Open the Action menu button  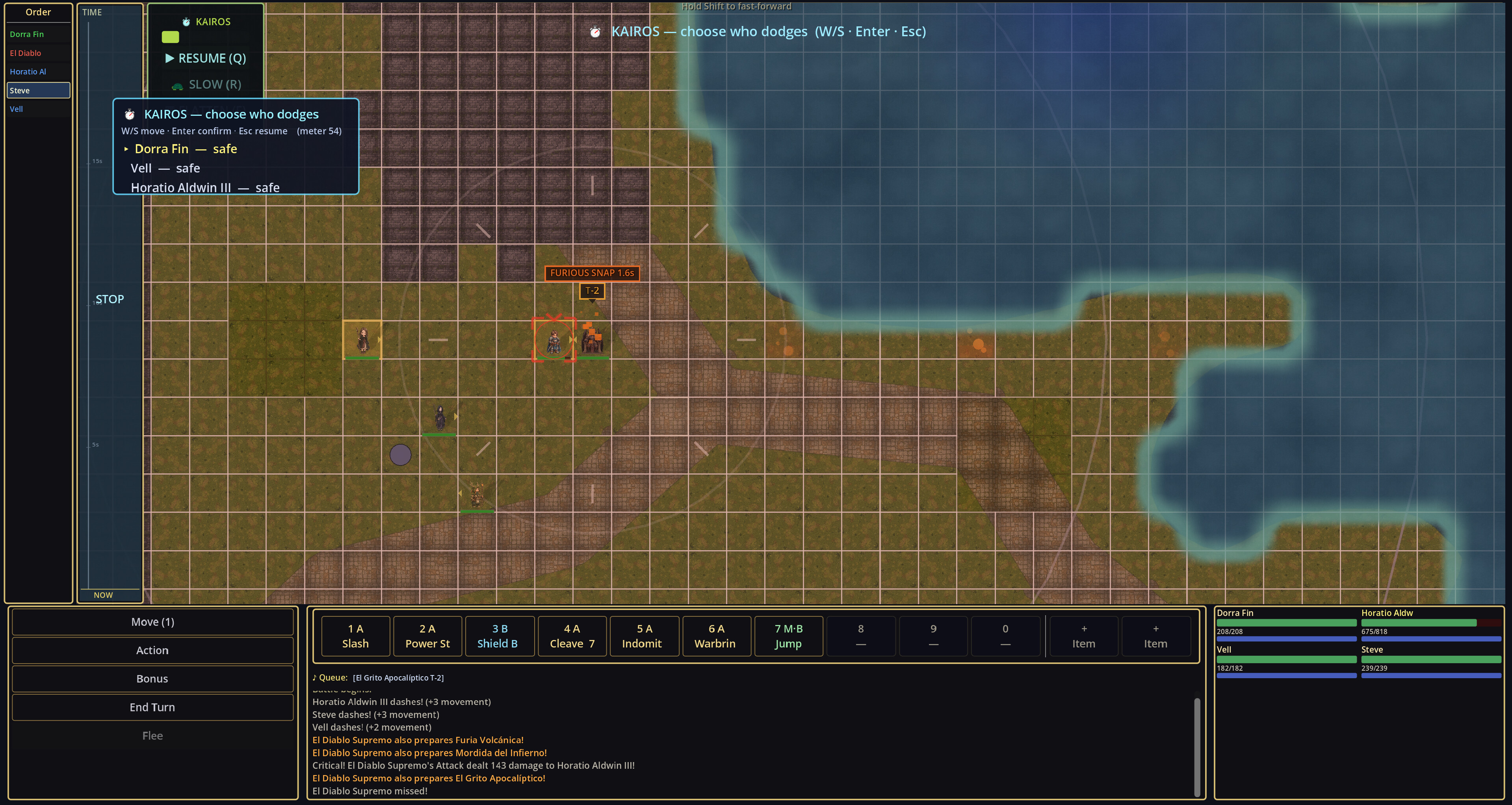pyautogui.click(x=152, y=650)
